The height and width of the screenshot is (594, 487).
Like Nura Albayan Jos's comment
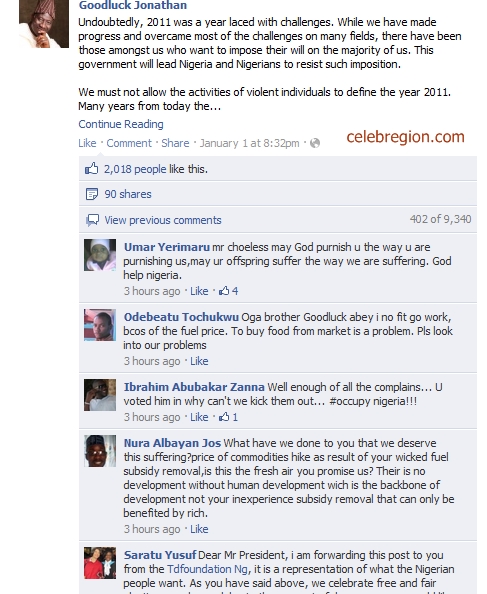199,529
